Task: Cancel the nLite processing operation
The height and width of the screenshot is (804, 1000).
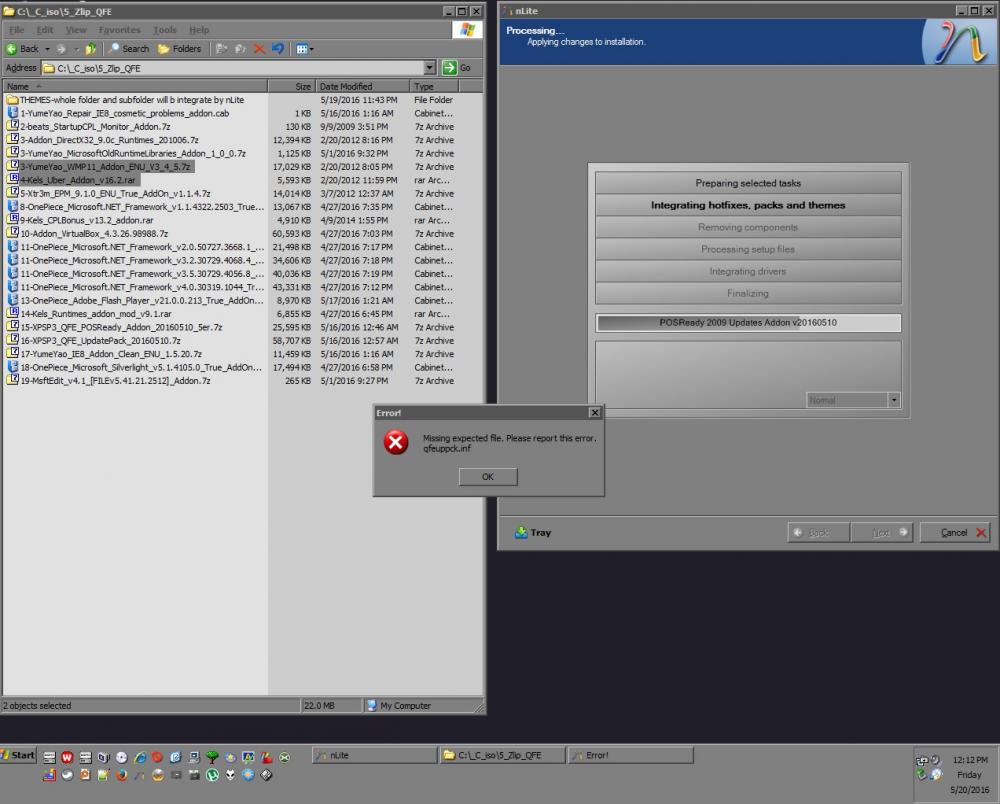Action: (x=953, y=531)
